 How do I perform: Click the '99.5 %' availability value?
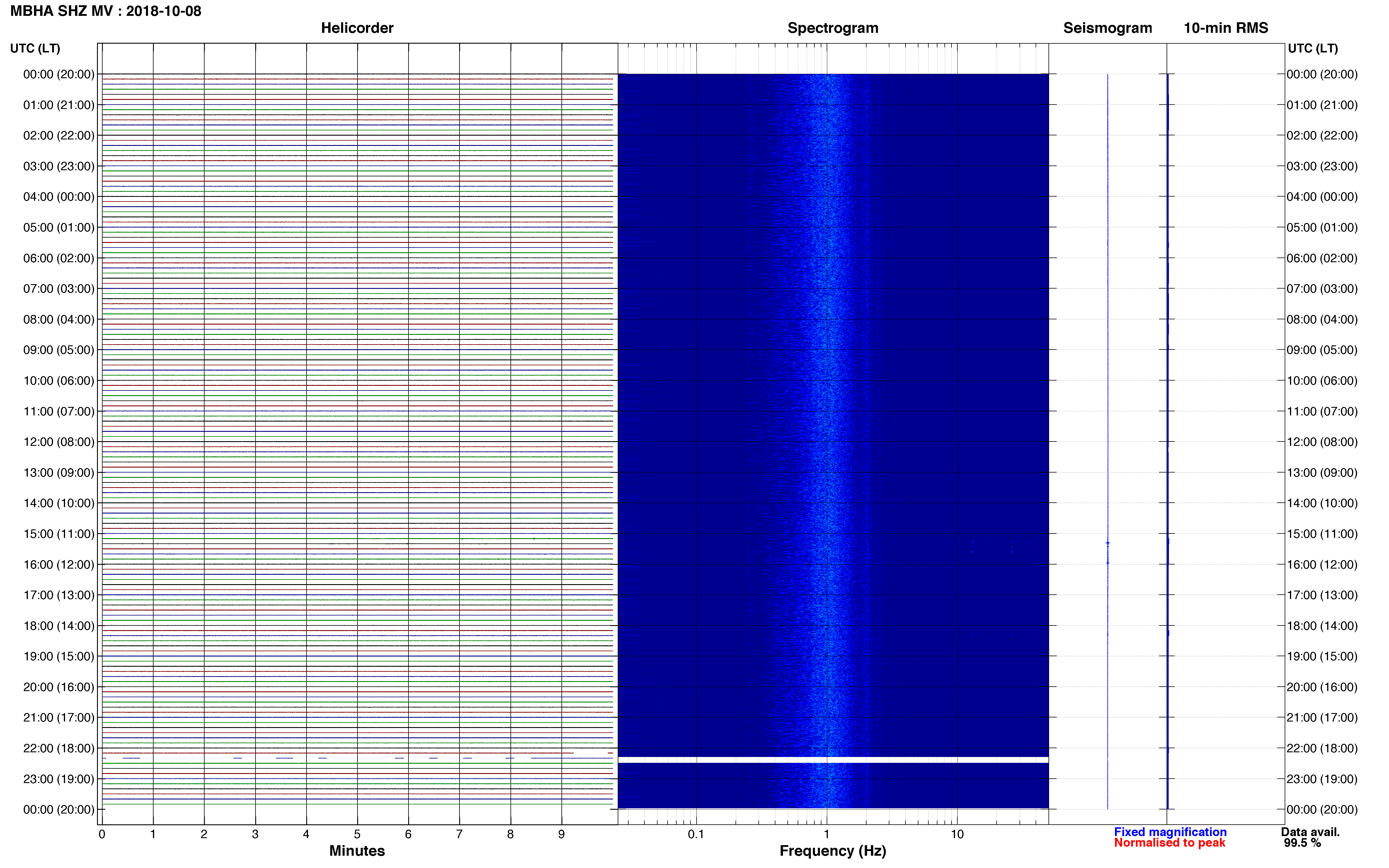pos(1302,843)
